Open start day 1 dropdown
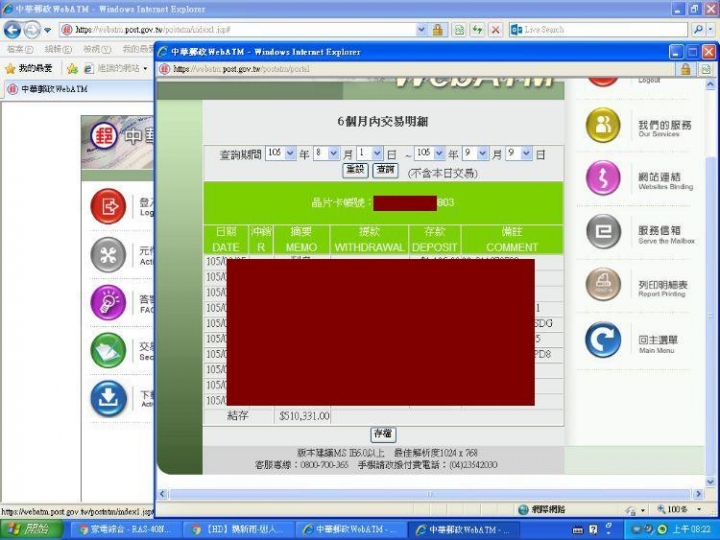This screenshot has width=720, height=540. pos(377,153)
